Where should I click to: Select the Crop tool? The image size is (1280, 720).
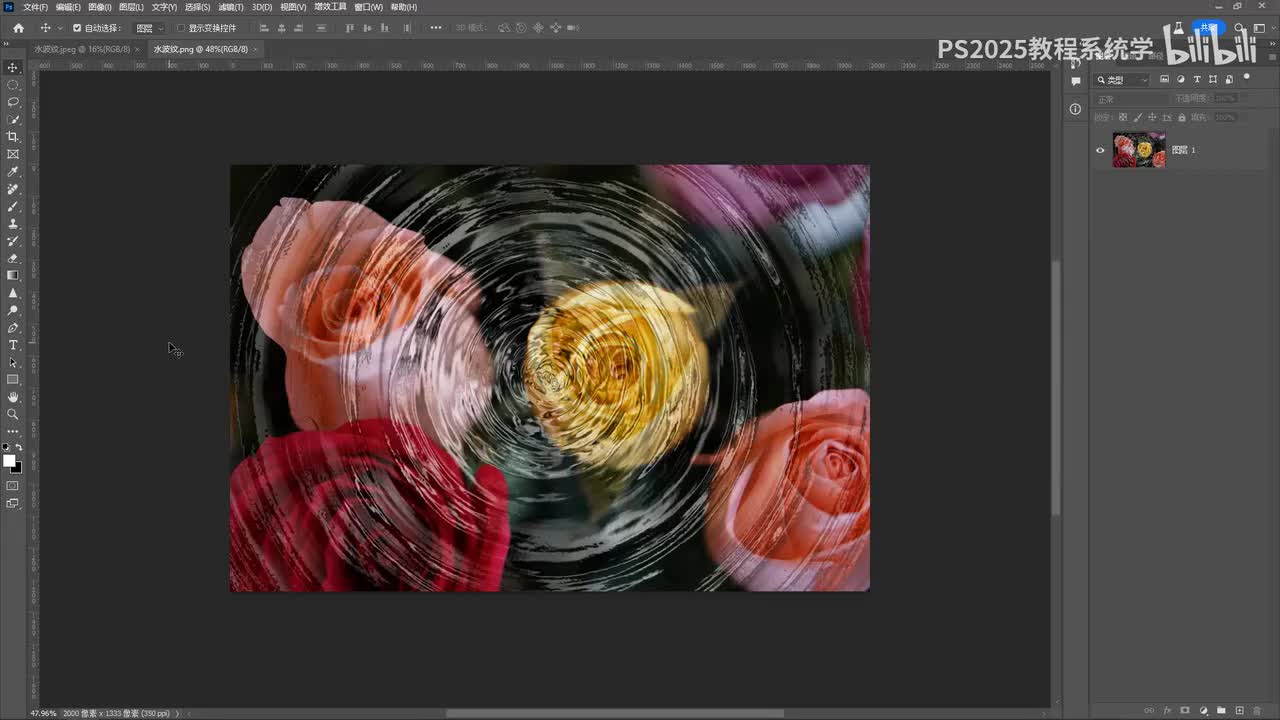(13, 137)
